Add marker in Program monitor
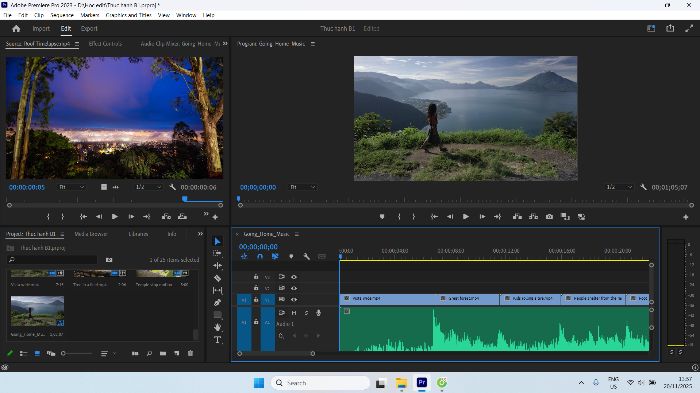The width and height of the screenshot is (700, 393). 382,217
